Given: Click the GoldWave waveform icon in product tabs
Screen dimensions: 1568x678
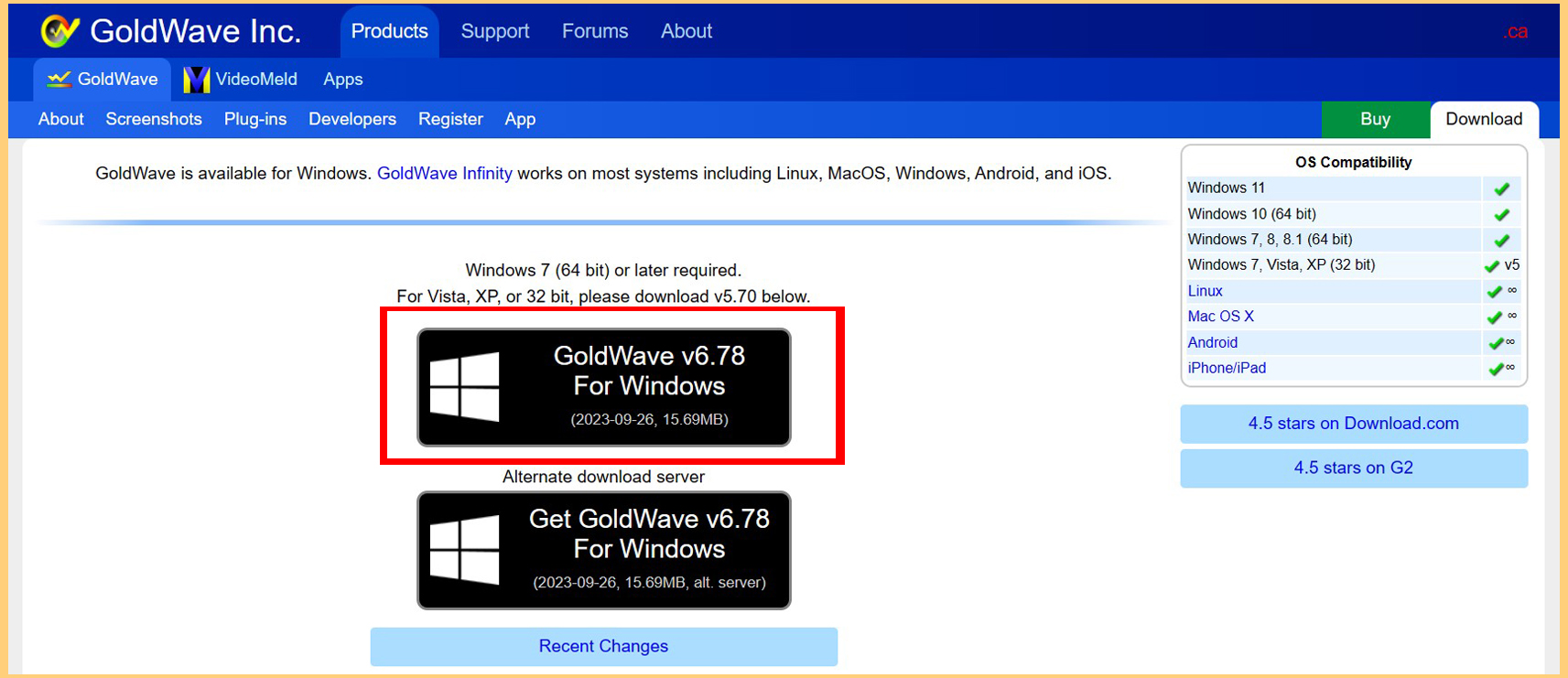Looking at the screenshot, I should 59,80.
